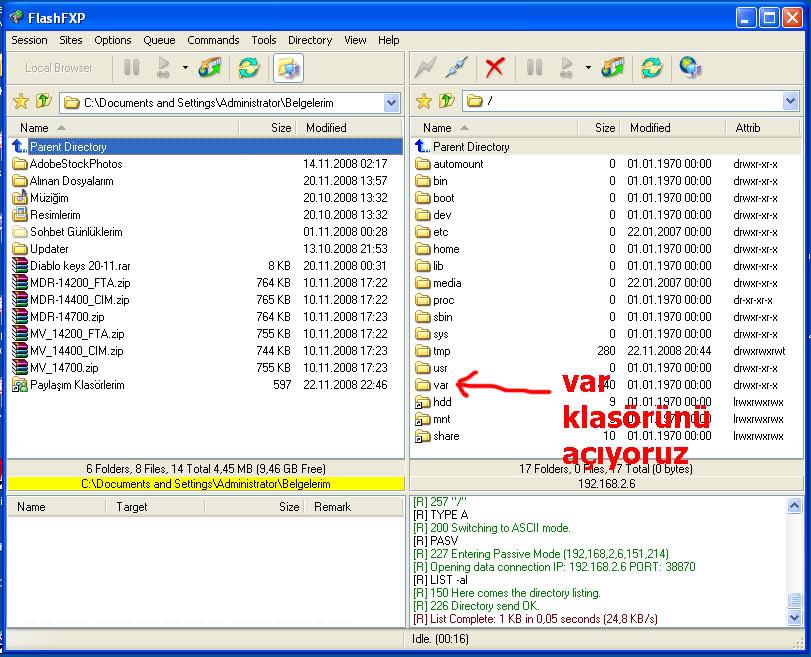
Task: Click the log panel's scroll down arrow
Action: coord(794,618)
